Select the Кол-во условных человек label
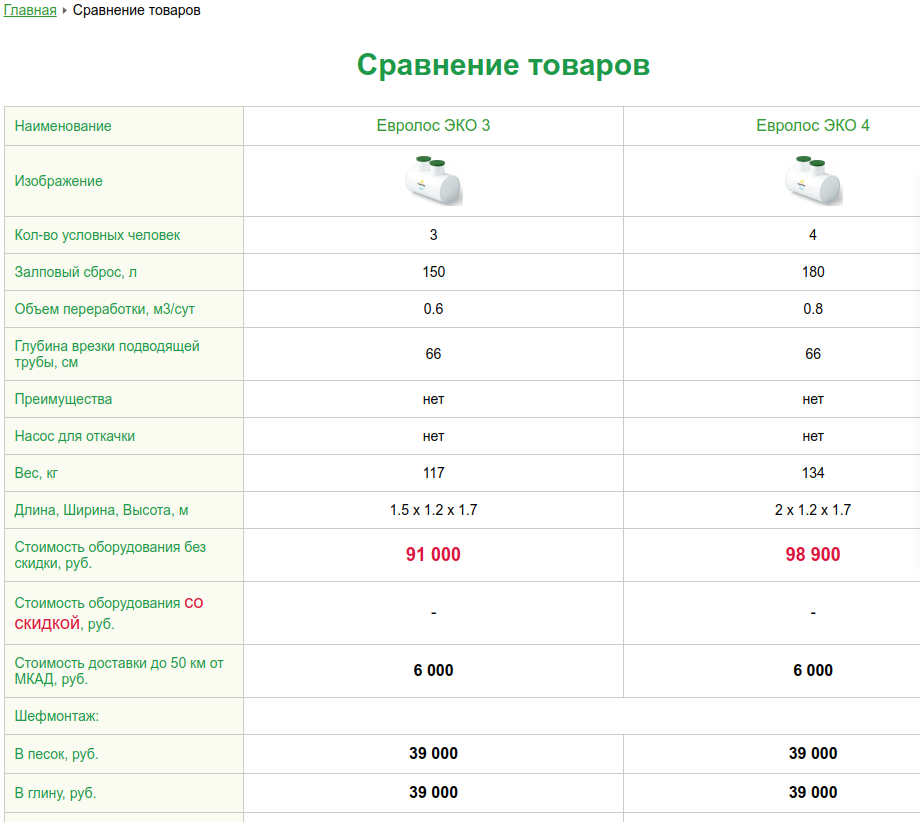This screenshot has height=822, width=920. [97, 235]
